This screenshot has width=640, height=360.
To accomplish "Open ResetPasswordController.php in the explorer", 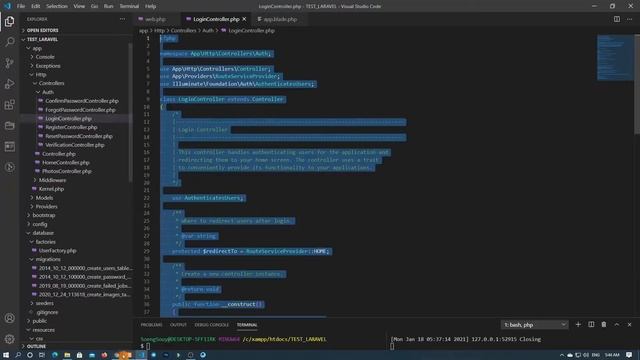I will [x=78, y=136].
